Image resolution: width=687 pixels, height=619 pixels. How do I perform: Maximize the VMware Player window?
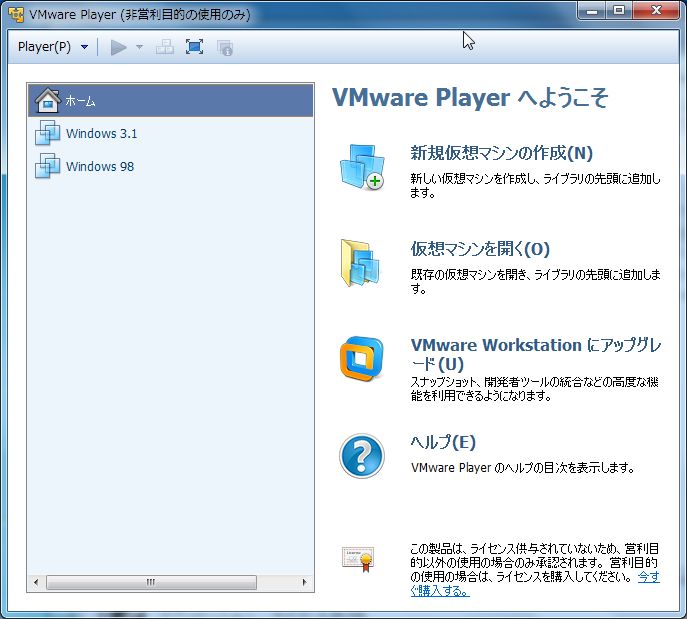[619, 11]
